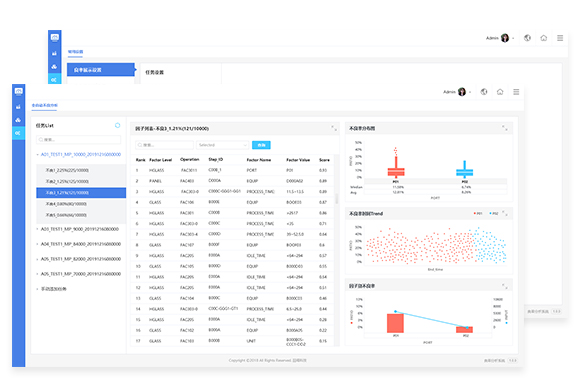
Task: Toggle the P02 blue legend in trend chart
Action: pos(494,213)
